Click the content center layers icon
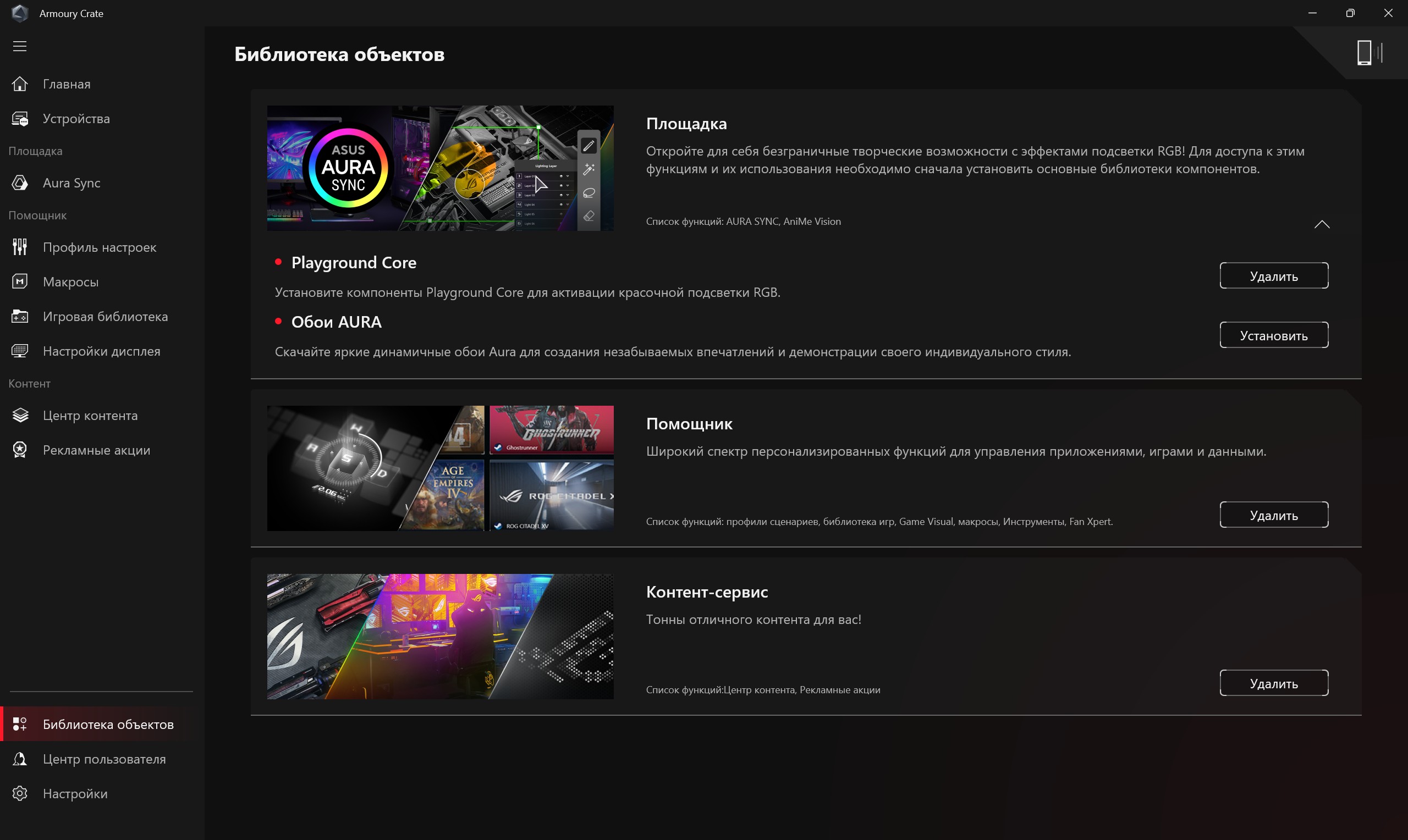Image resolution: width=1408 pixels, height=840 pixels. tap(20, 416)
